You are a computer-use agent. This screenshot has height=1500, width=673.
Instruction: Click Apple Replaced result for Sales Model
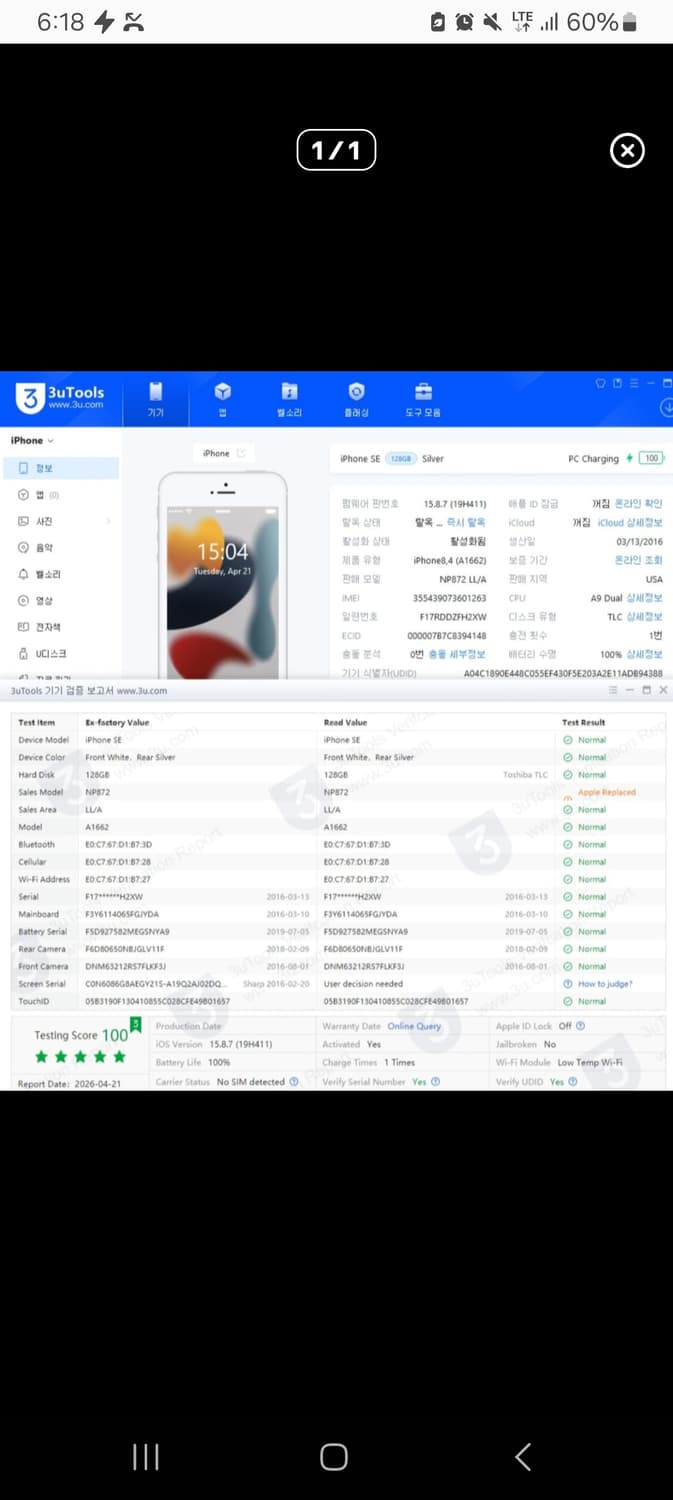pyautogui.click(x=606, y=792)
